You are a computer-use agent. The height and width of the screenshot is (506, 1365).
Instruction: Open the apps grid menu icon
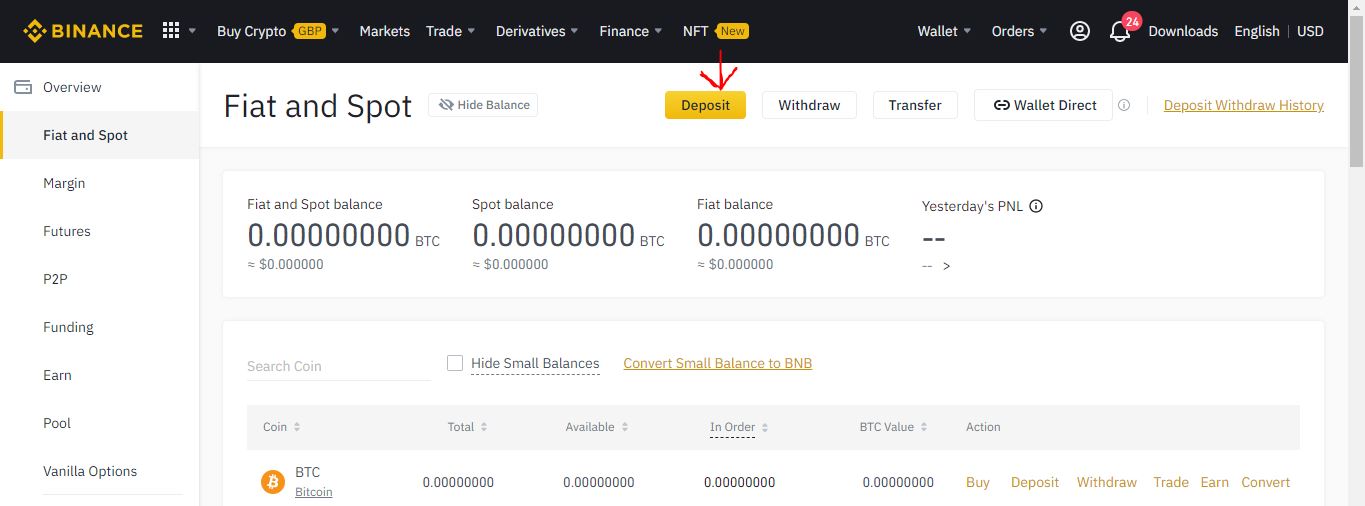point(171,31)
